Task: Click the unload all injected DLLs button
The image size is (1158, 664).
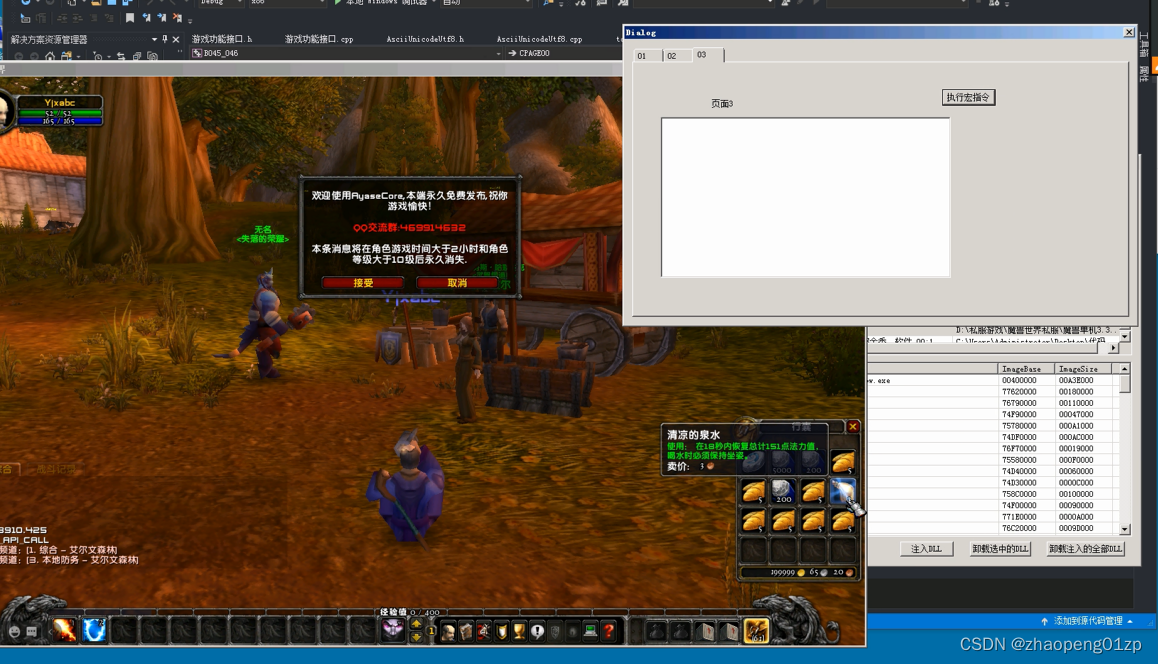Action: click(1086, 549)
